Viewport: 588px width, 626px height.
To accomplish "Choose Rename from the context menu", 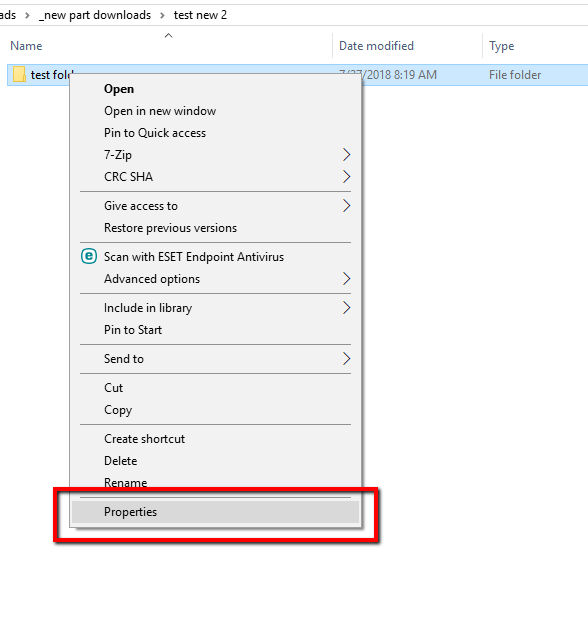I will pyautogui.click(x=216, y=483).
